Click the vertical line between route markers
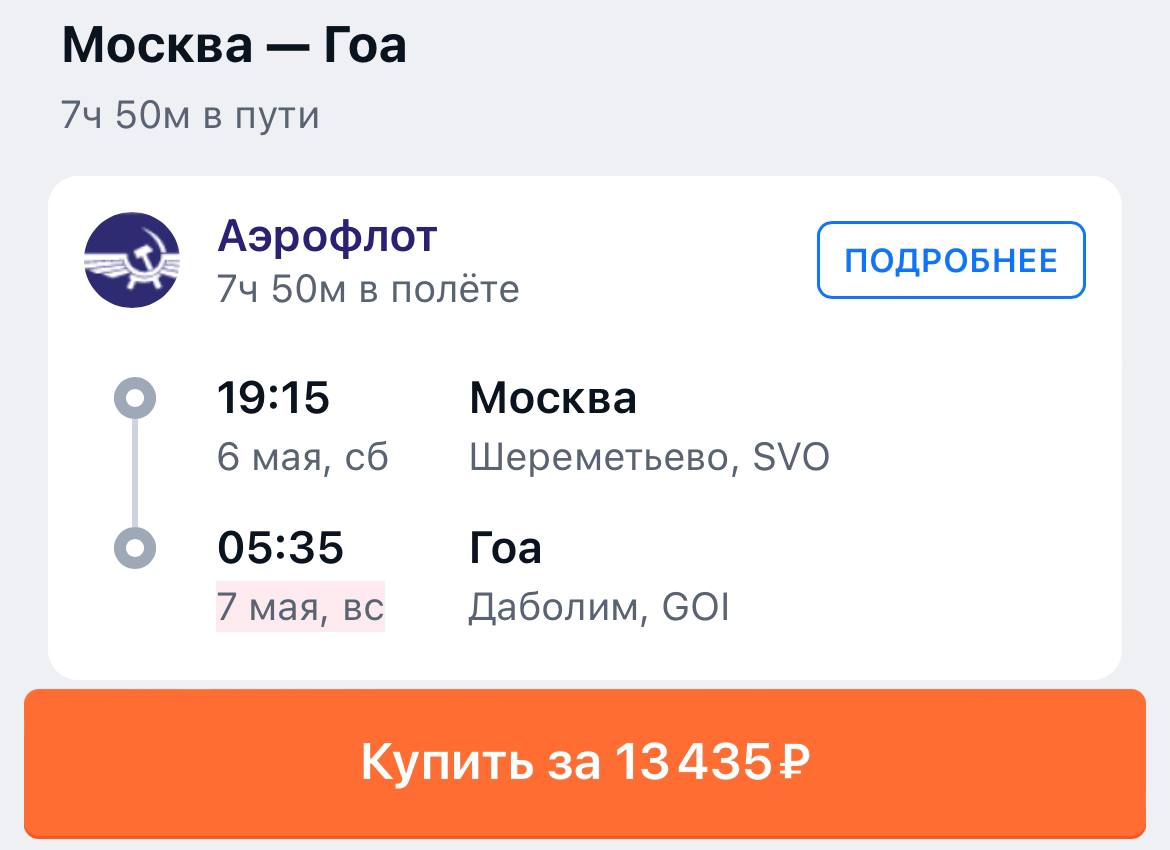Screen dimensions: 1170x850 (136, 473)
